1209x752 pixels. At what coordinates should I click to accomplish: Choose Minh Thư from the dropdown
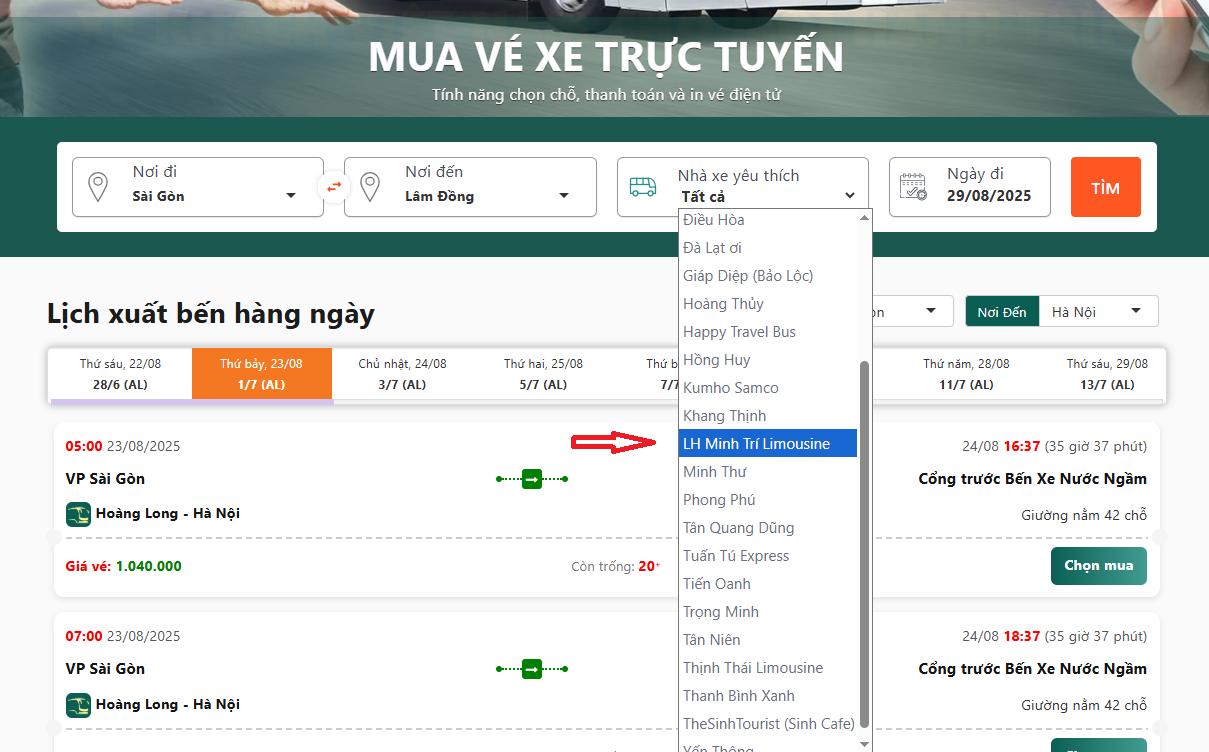768,472
